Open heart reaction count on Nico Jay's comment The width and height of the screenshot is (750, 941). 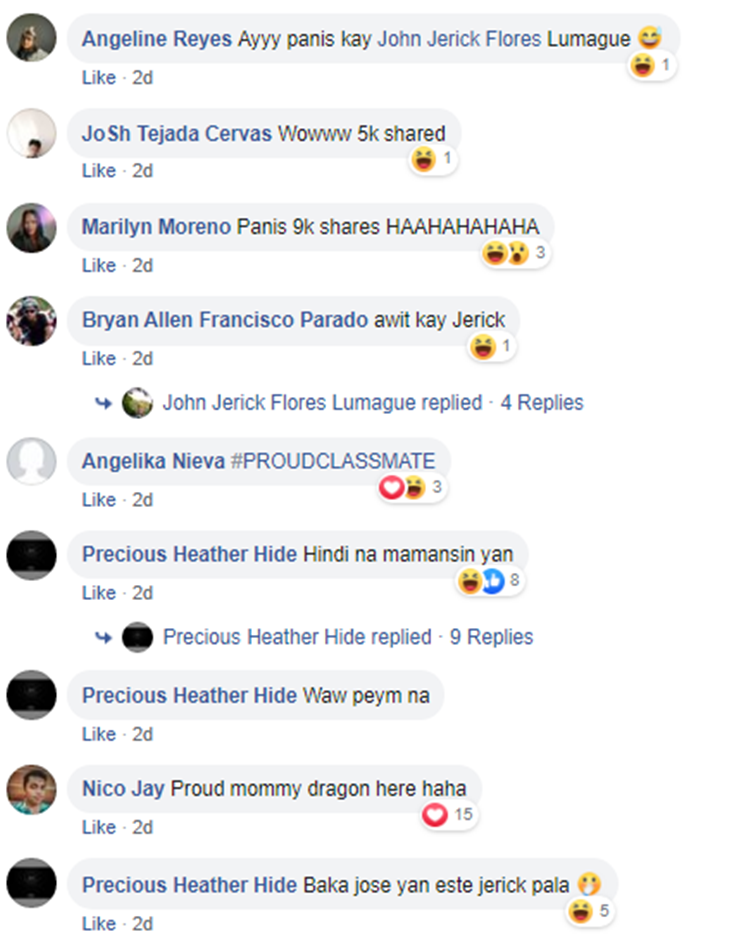448,814
